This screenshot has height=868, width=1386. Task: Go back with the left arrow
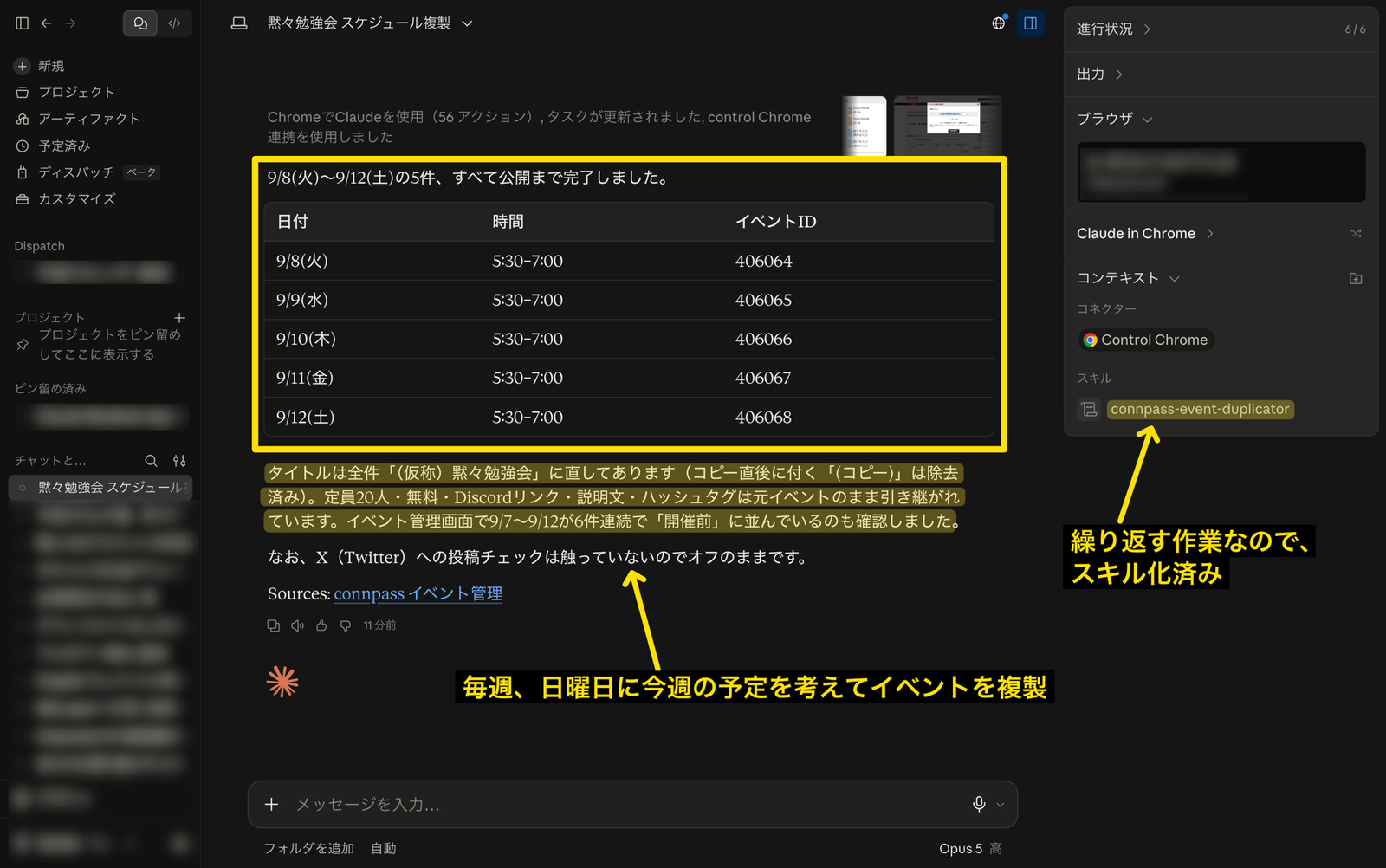coord(47,23)
